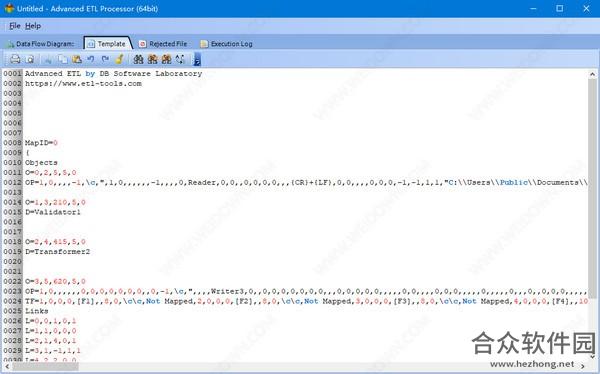Image resolution: width=600 pixels, height=374 pixels.
Task: Click the Clear broom icon
Action: tap(119, 59)
